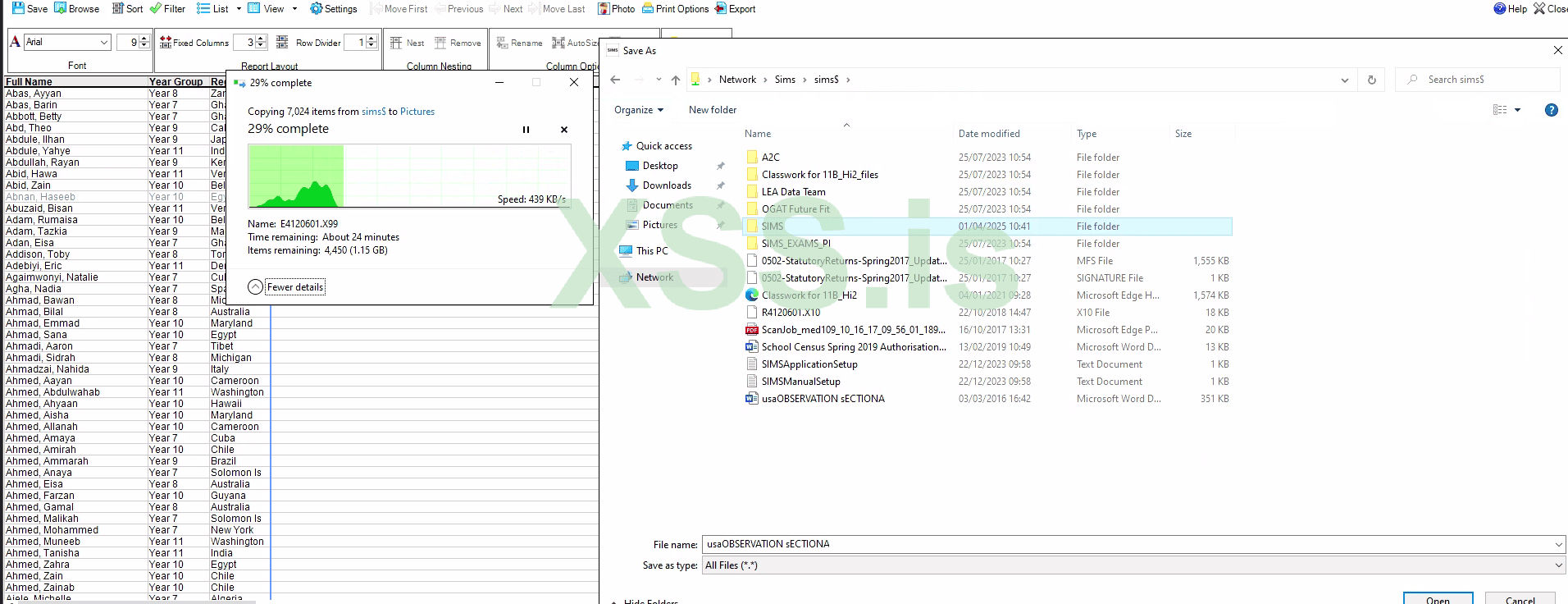Click the Fixed Columns spinner arrows

click(262, 42)
